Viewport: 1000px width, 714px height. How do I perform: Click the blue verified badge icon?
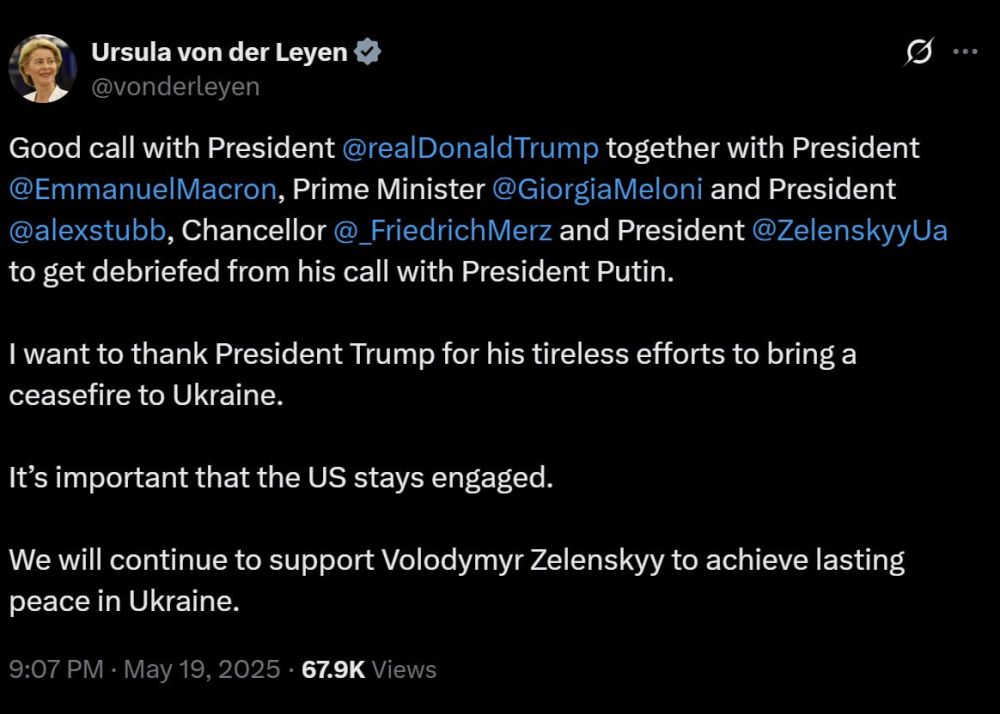[x=368, y=53]
